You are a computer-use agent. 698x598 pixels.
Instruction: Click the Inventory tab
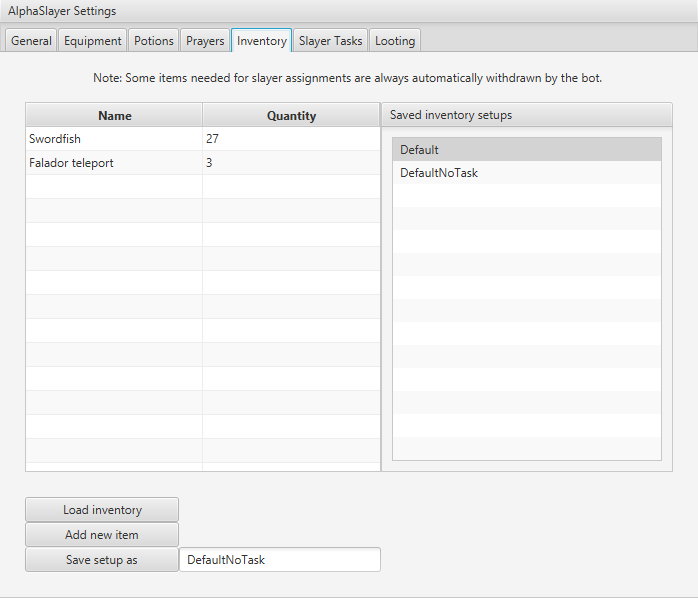pyautogui.click(x=261, y=41)
